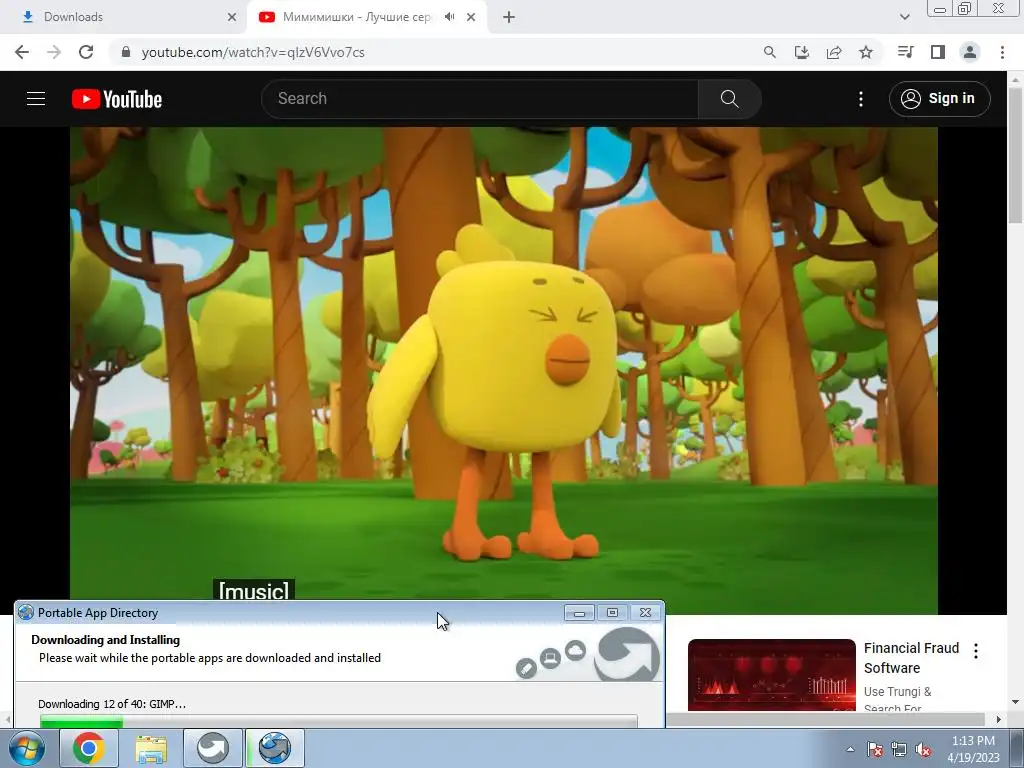Click the page vertical scrollbar thumb
Image resolution: width=1024 pixels, height=768 pixels.
tap(1016, 155)
